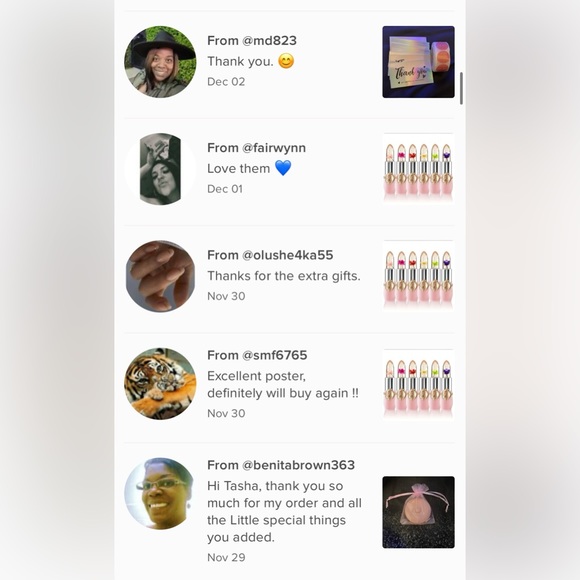
Task: Visit the From @md823 username link
Action: point(252,41)
